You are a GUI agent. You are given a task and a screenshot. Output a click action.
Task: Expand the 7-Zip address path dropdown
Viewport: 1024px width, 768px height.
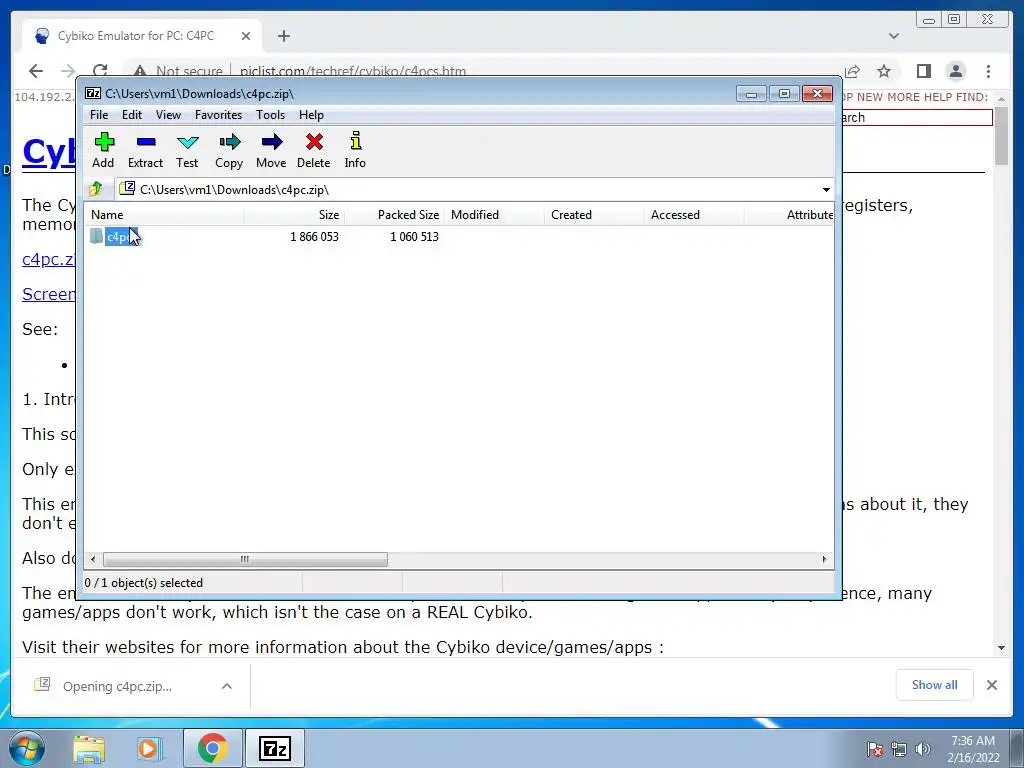pos(826,190)
